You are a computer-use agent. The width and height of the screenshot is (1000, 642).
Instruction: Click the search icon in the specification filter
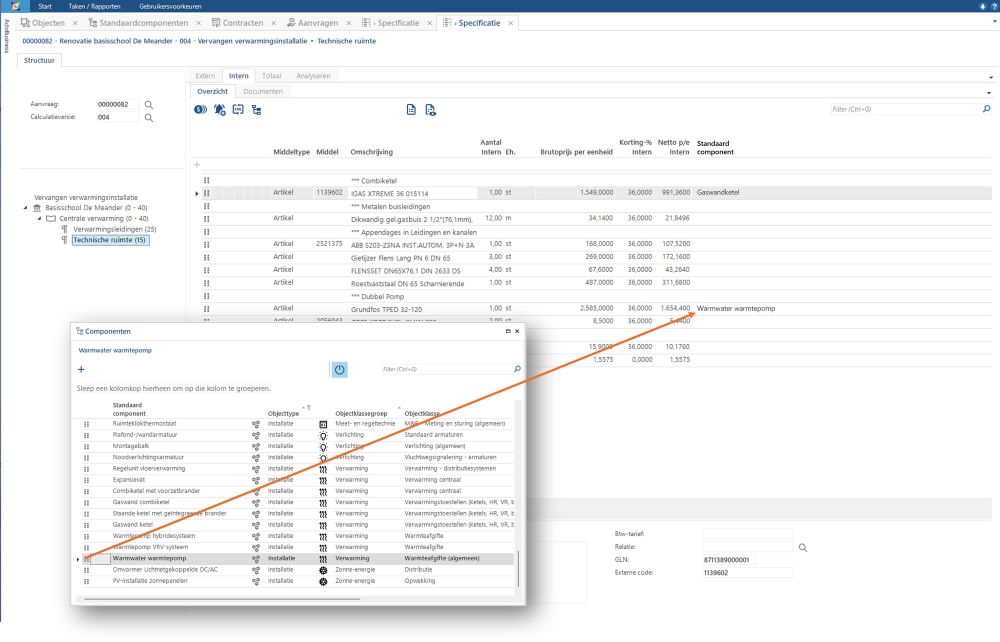point(986,109)
